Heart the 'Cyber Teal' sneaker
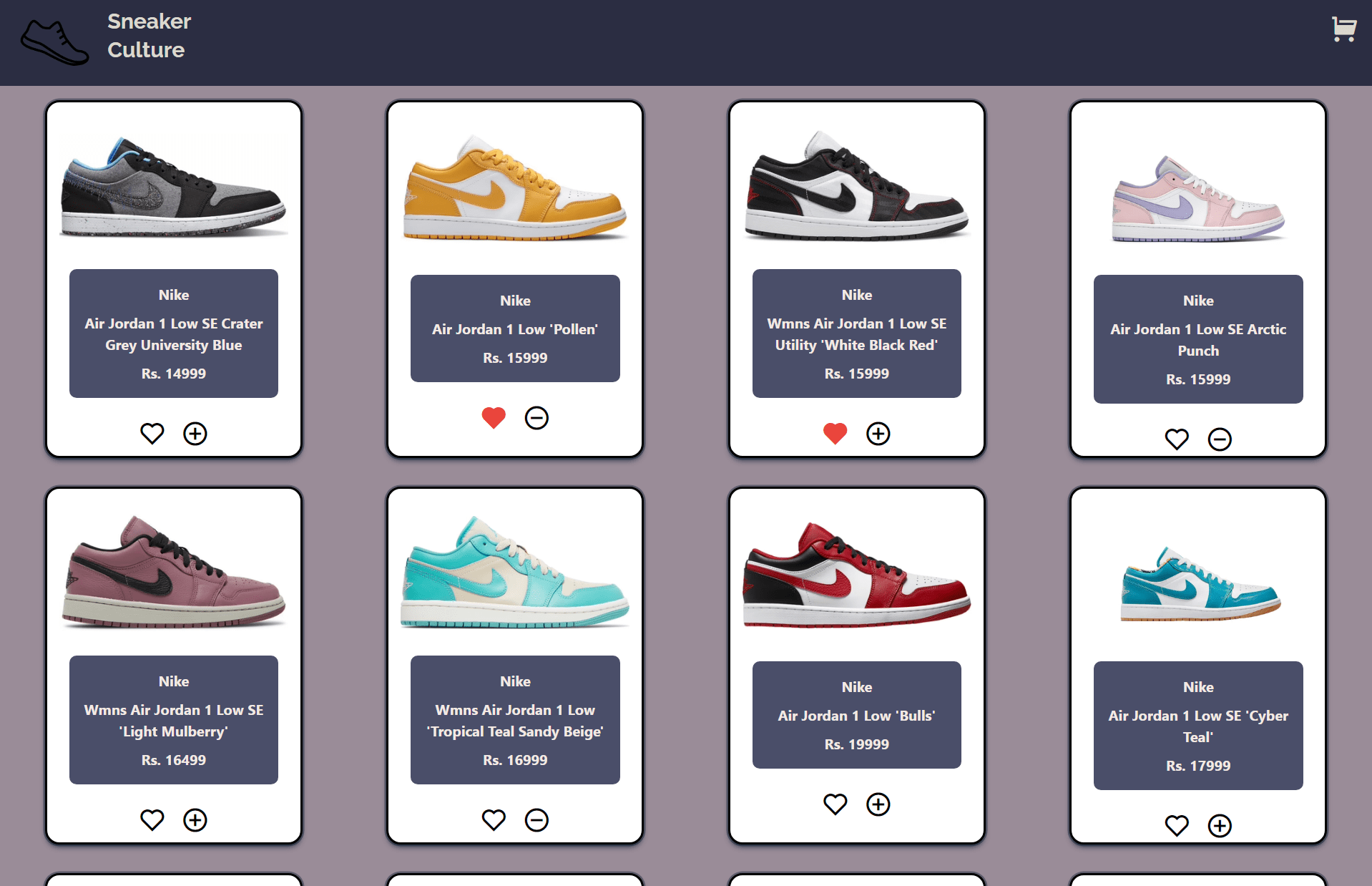Viewport: 1372px width, 886px height. coord(1177,826)
